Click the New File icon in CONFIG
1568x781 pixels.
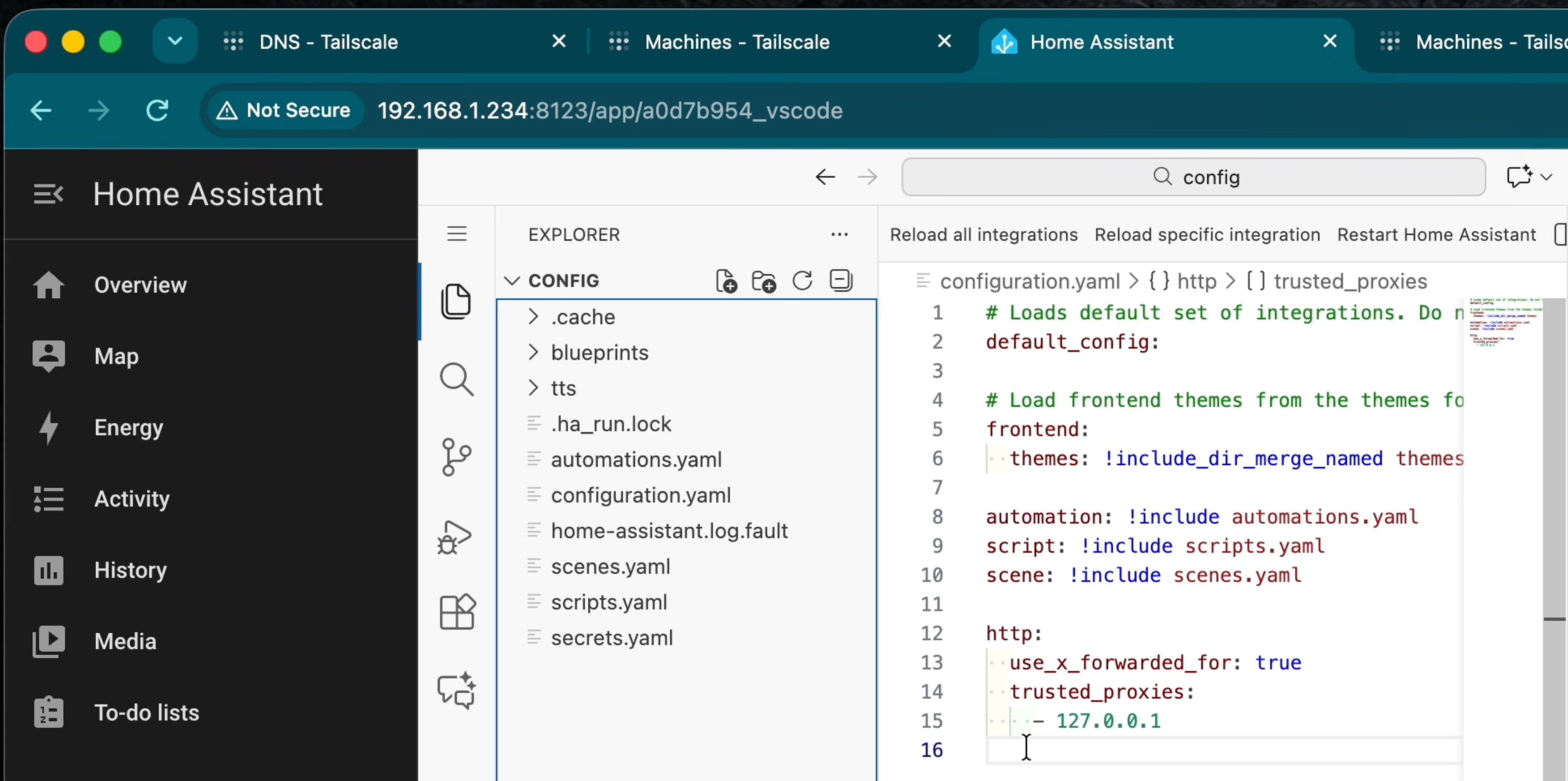click(726, 281)
